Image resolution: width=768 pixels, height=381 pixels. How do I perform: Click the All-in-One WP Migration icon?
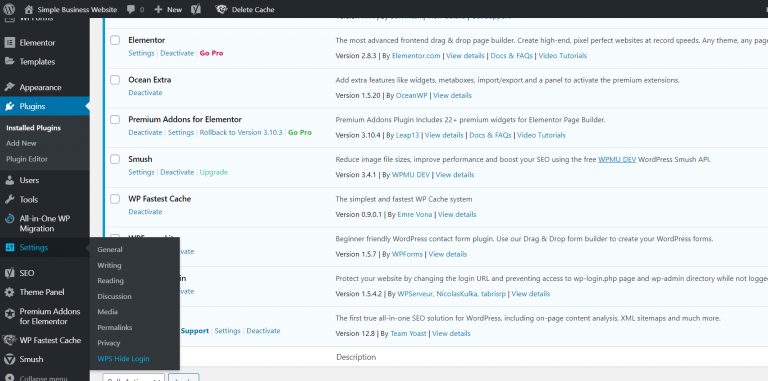(9, 219)
